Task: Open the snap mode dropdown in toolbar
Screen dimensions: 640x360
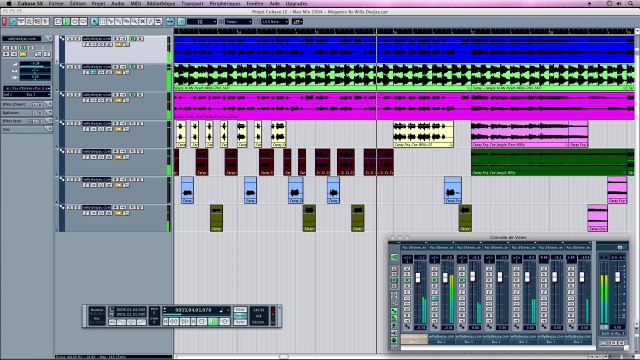Action: coord(202,21)
